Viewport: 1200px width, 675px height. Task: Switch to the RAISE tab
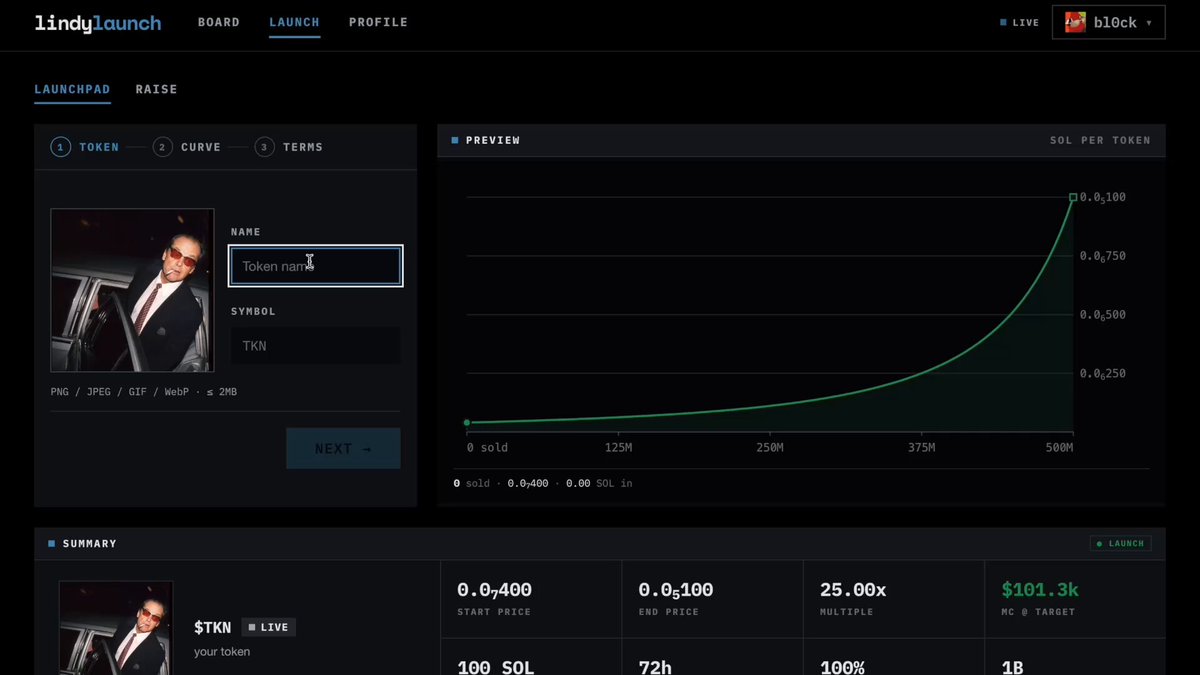pos(157,89)
